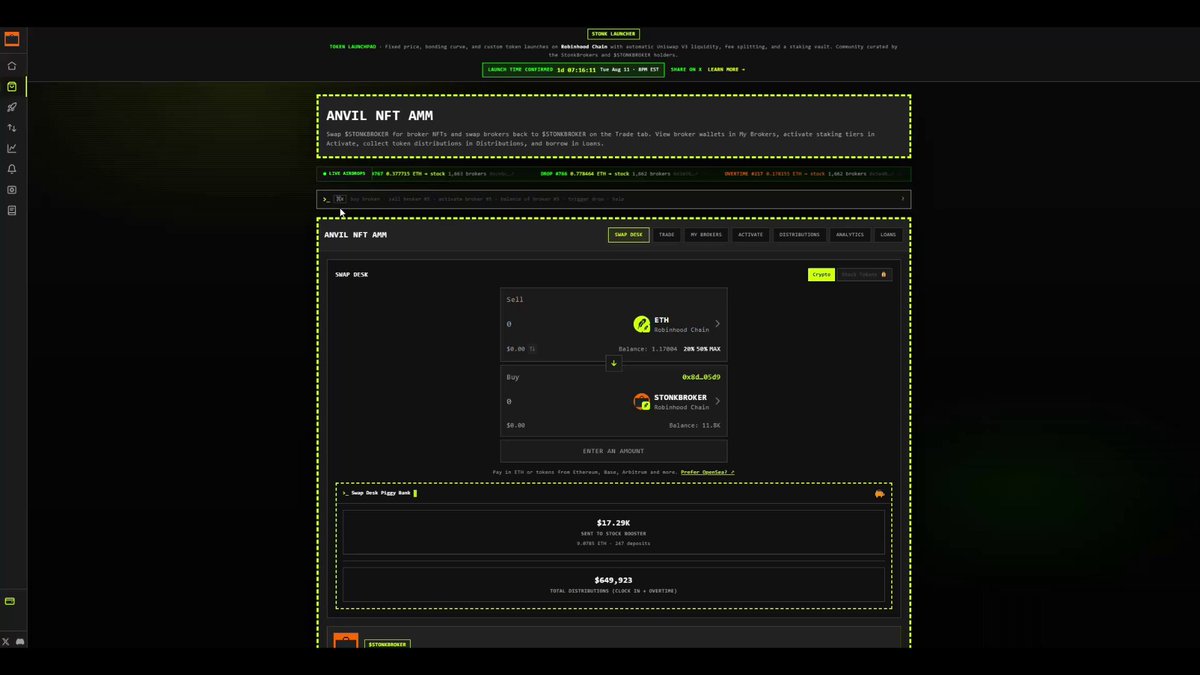This screenshot has width=1200, height=675.
Task: Open the Distributions tab
Action: 799,235
